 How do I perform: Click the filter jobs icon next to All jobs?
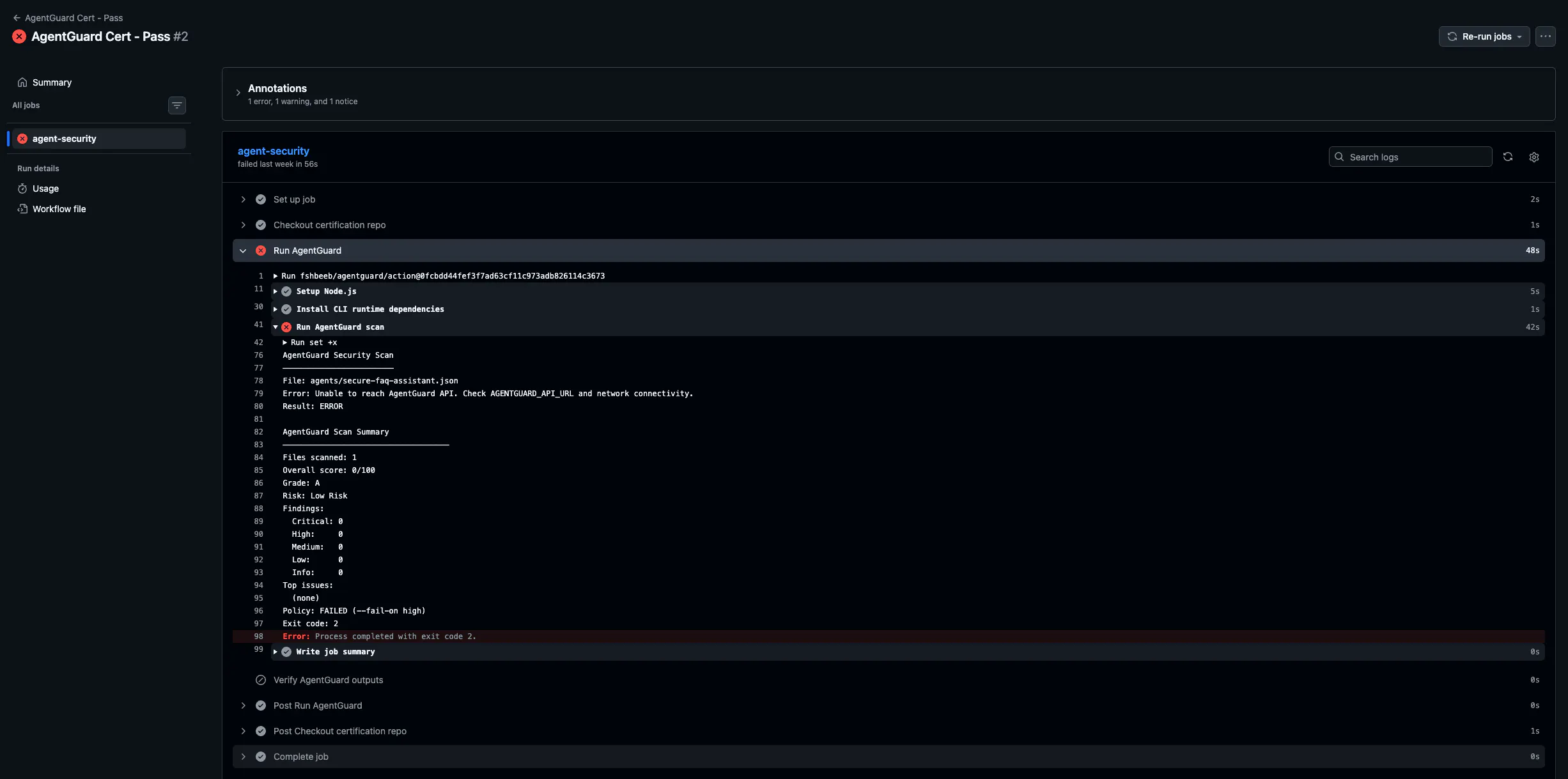click(177, 105)
